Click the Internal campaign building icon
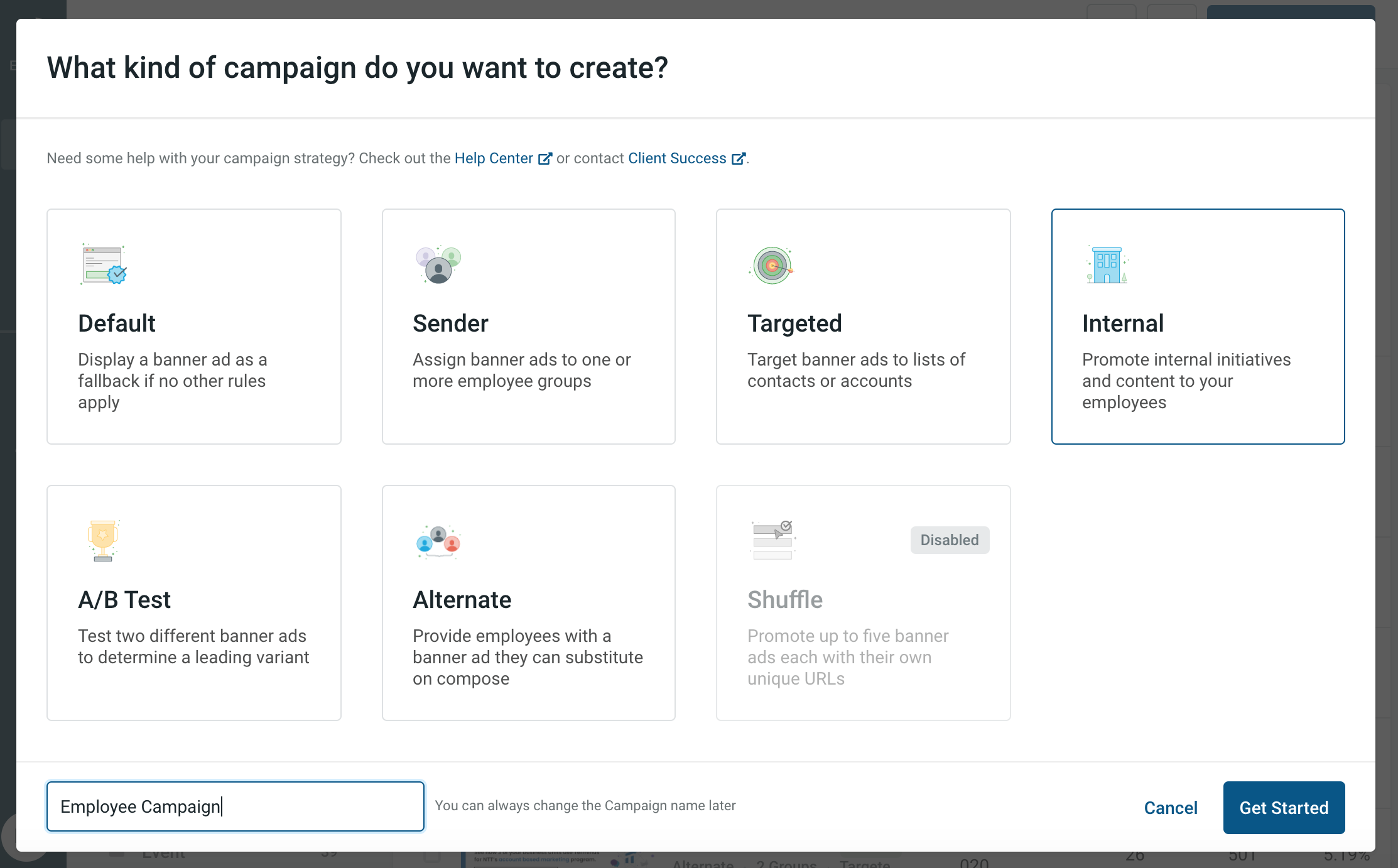 pyautogui.click(x=1107, y=264)
